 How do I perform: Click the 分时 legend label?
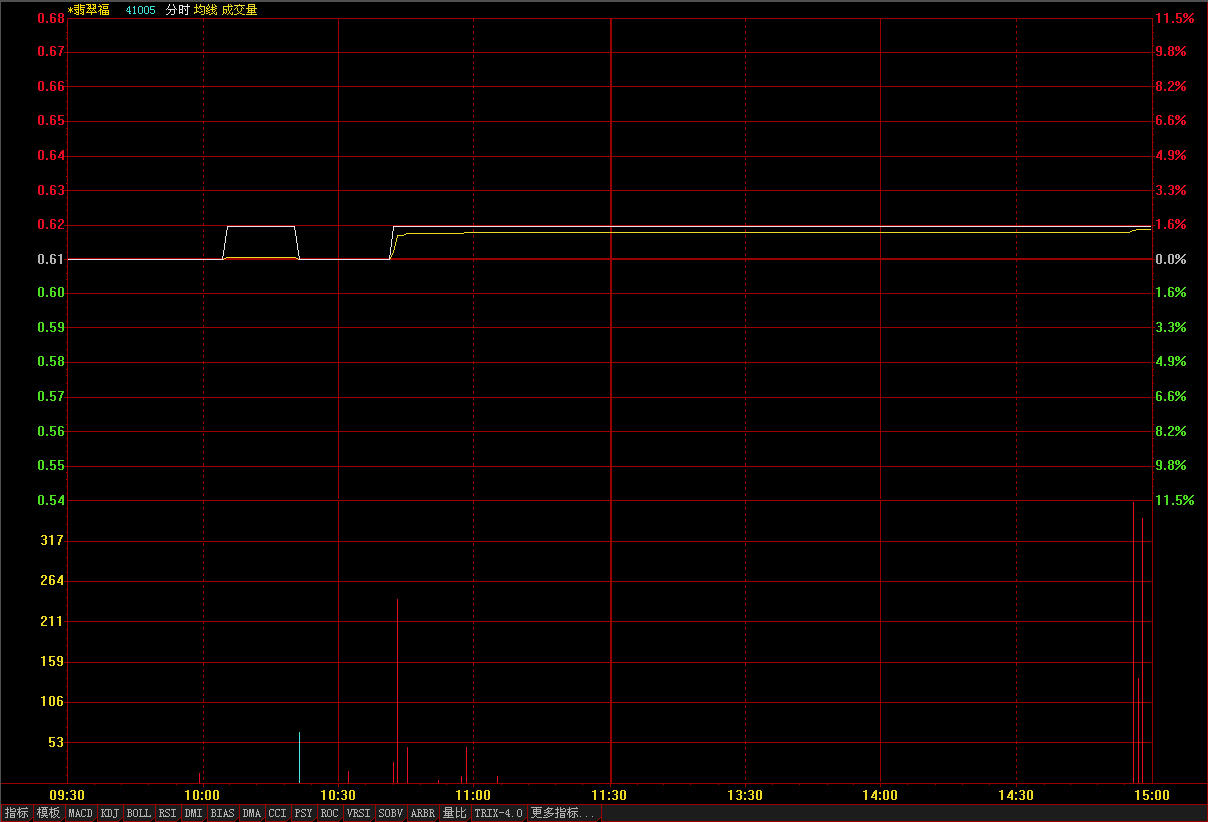[x=177, y=9]
